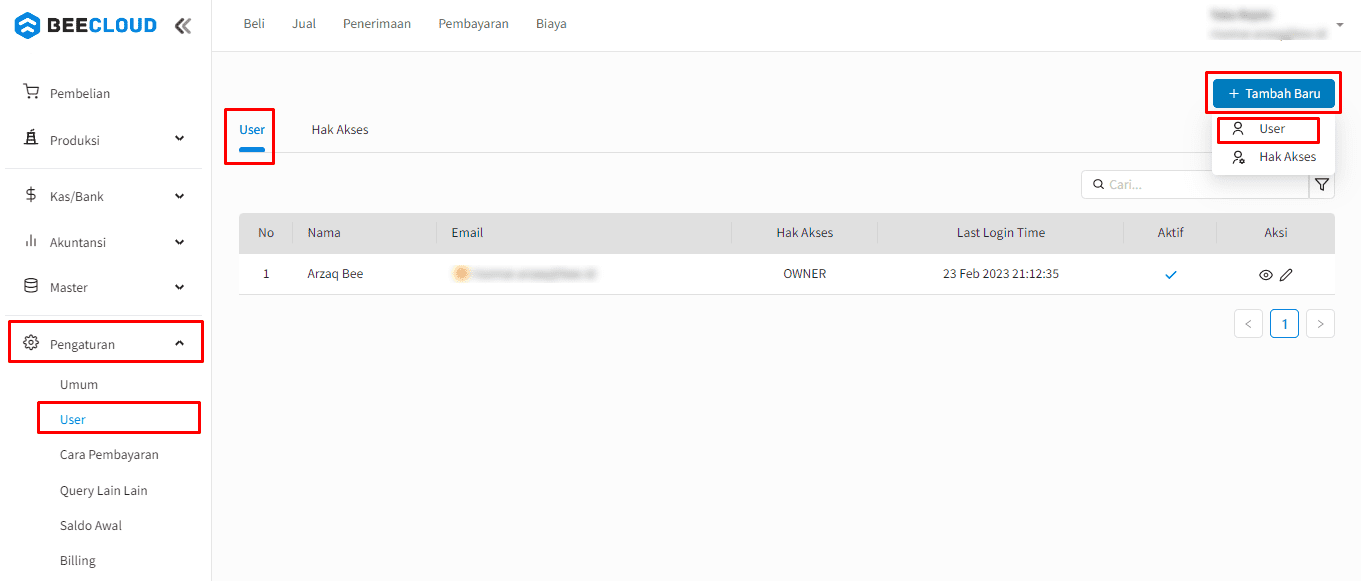Screen dimensions: 1361x581
Task: Click the BeeCloud logo
Action: coord(86,26)
